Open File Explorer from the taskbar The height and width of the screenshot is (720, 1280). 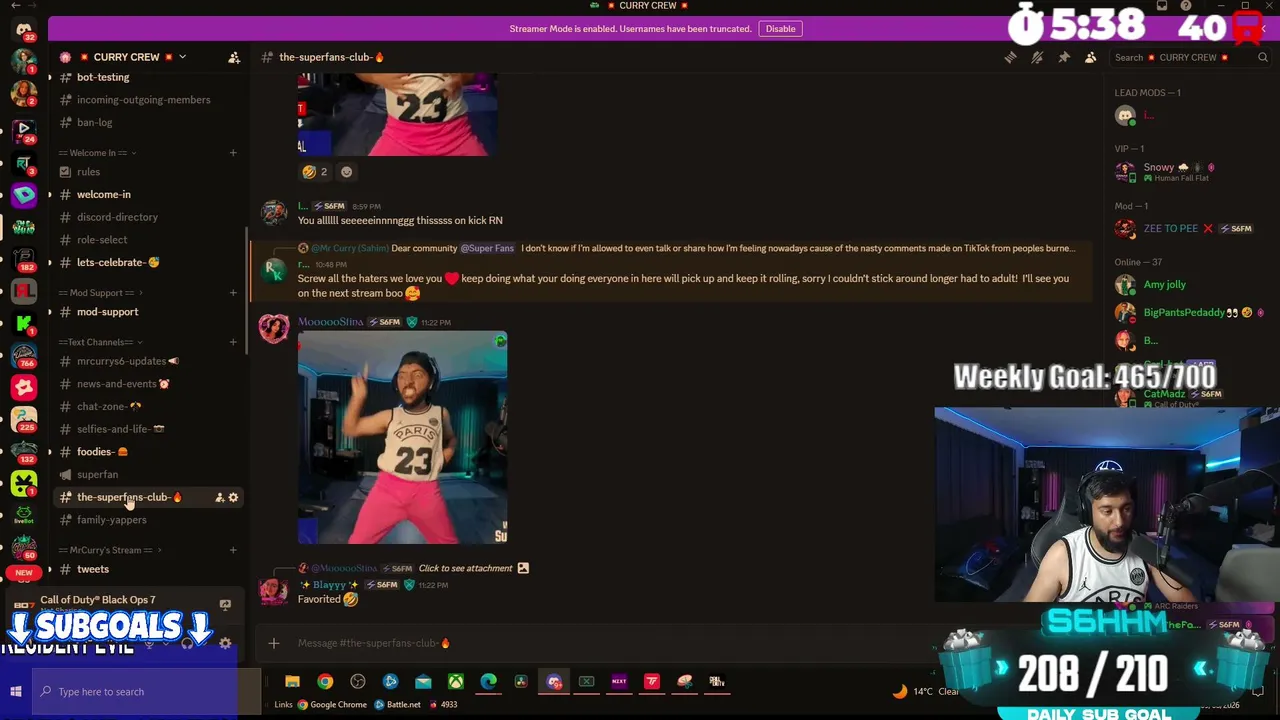pyautogui.click(x=292, y=682)
